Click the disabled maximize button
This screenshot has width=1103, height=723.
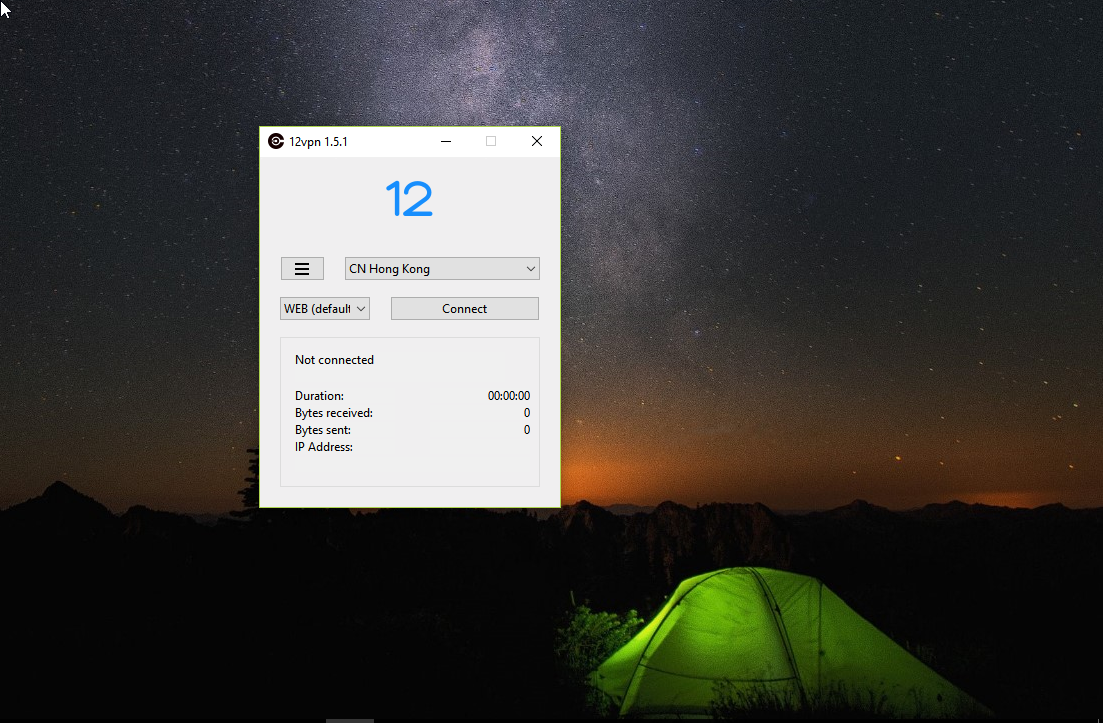click(x=491, y=141)
